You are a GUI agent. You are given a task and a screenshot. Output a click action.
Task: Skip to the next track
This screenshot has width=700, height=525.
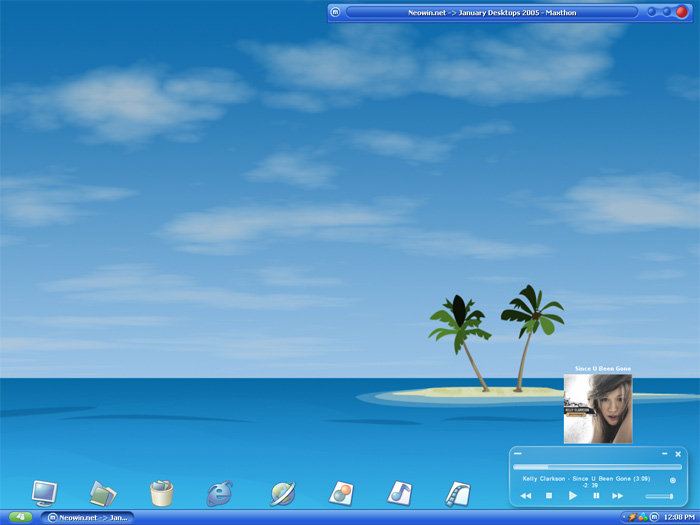[618, 496]
